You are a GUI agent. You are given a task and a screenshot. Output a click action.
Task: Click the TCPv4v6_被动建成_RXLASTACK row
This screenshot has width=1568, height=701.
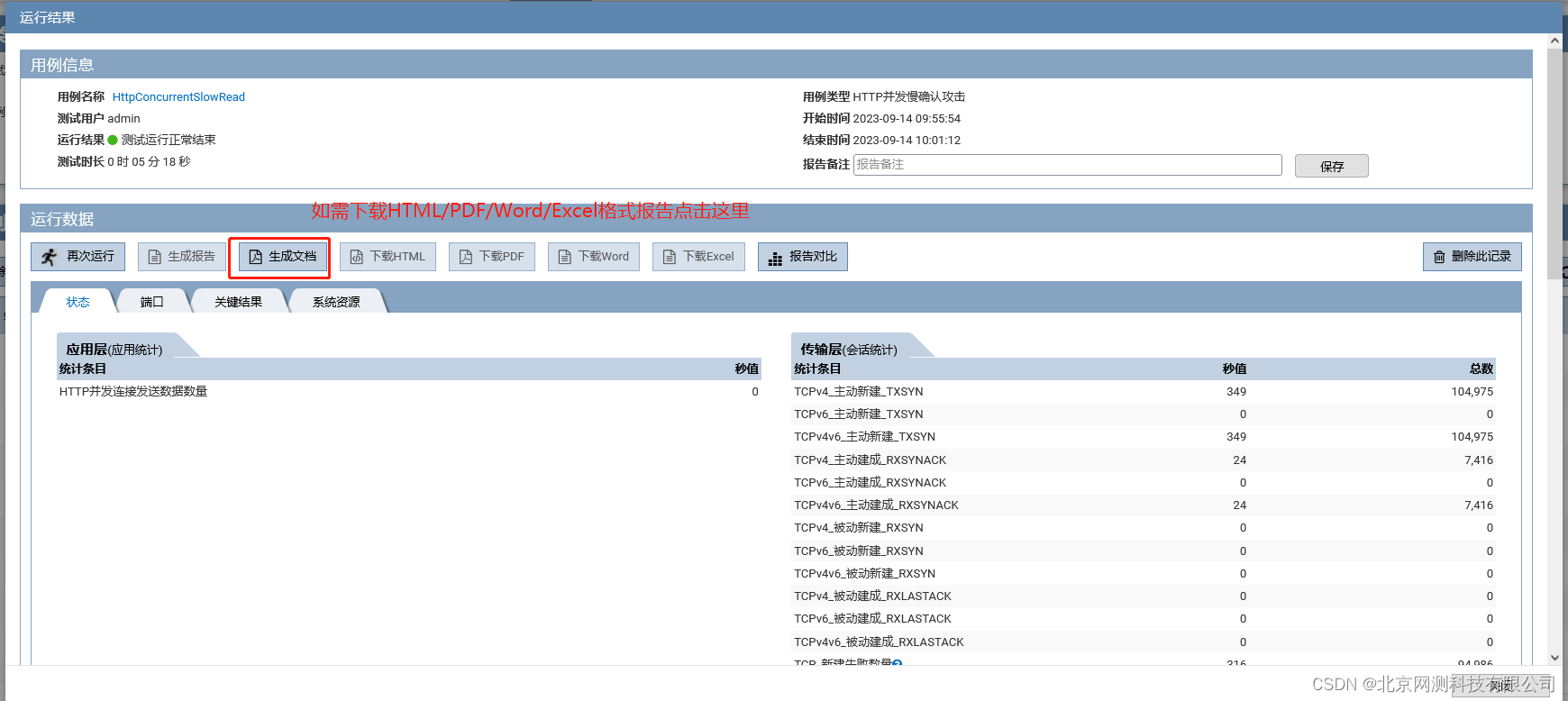[1144, 642]
